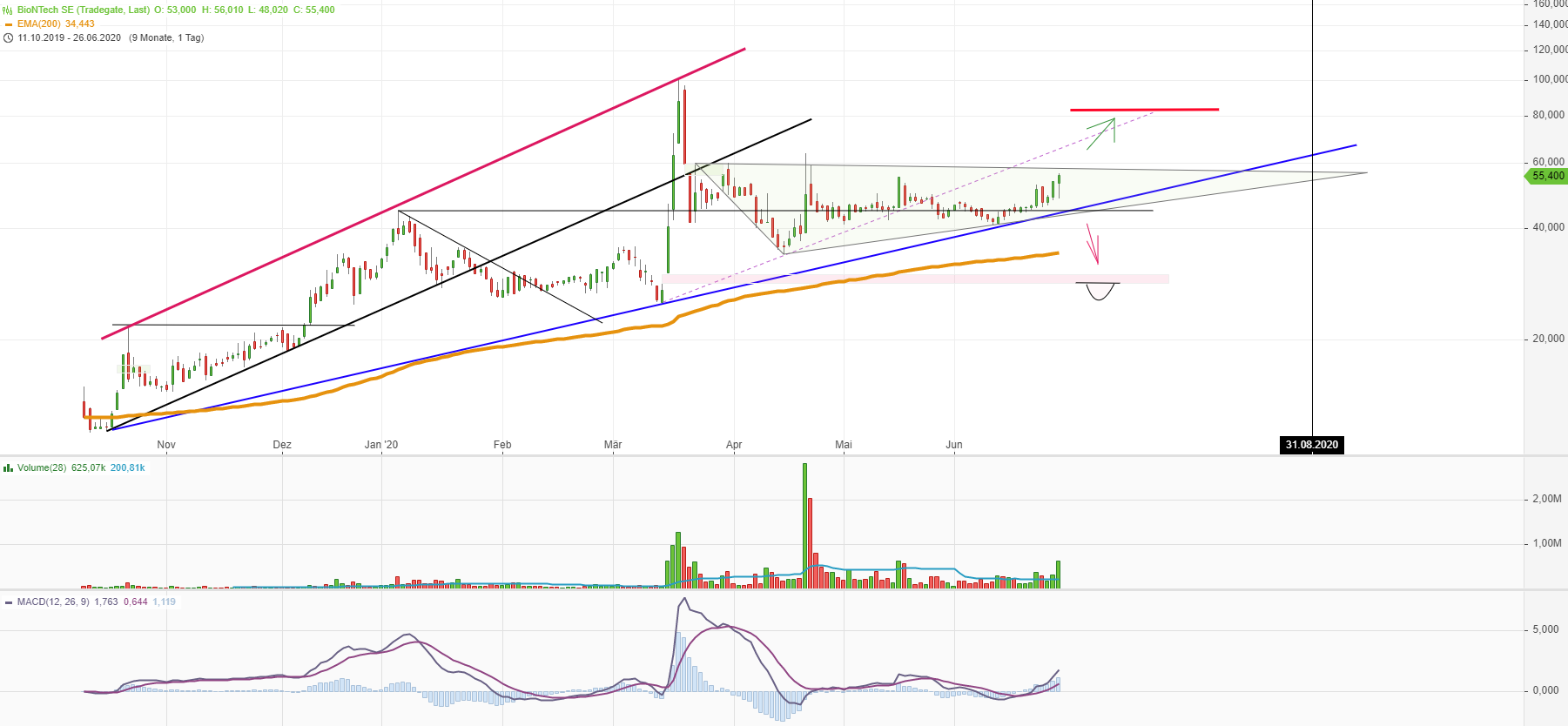Click the 40,000 price axis label
Viewport: 1568px width, 726px height.
coord(1548,227)
